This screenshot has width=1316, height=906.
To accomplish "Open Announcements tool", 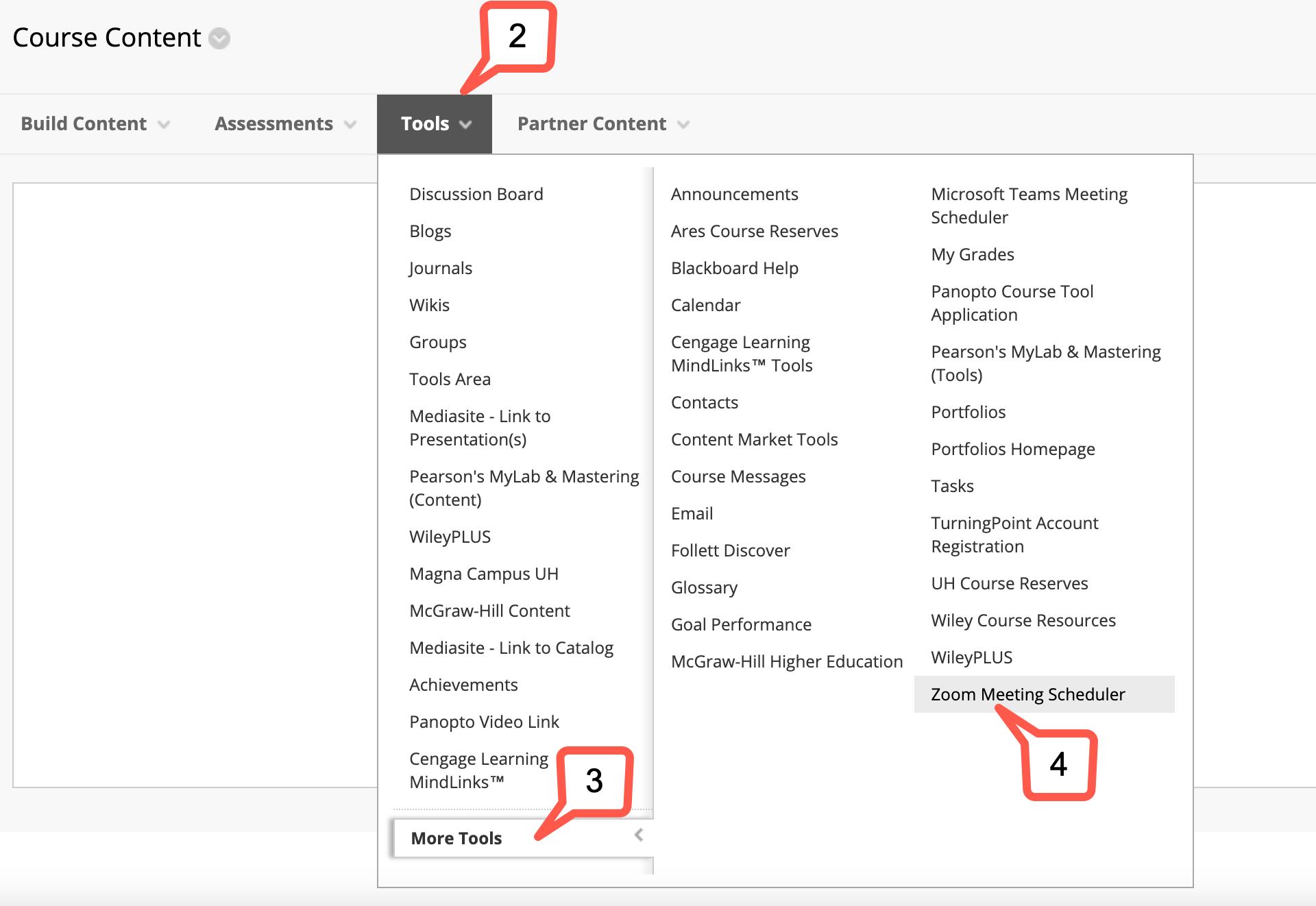I will [x=735, y=194].
